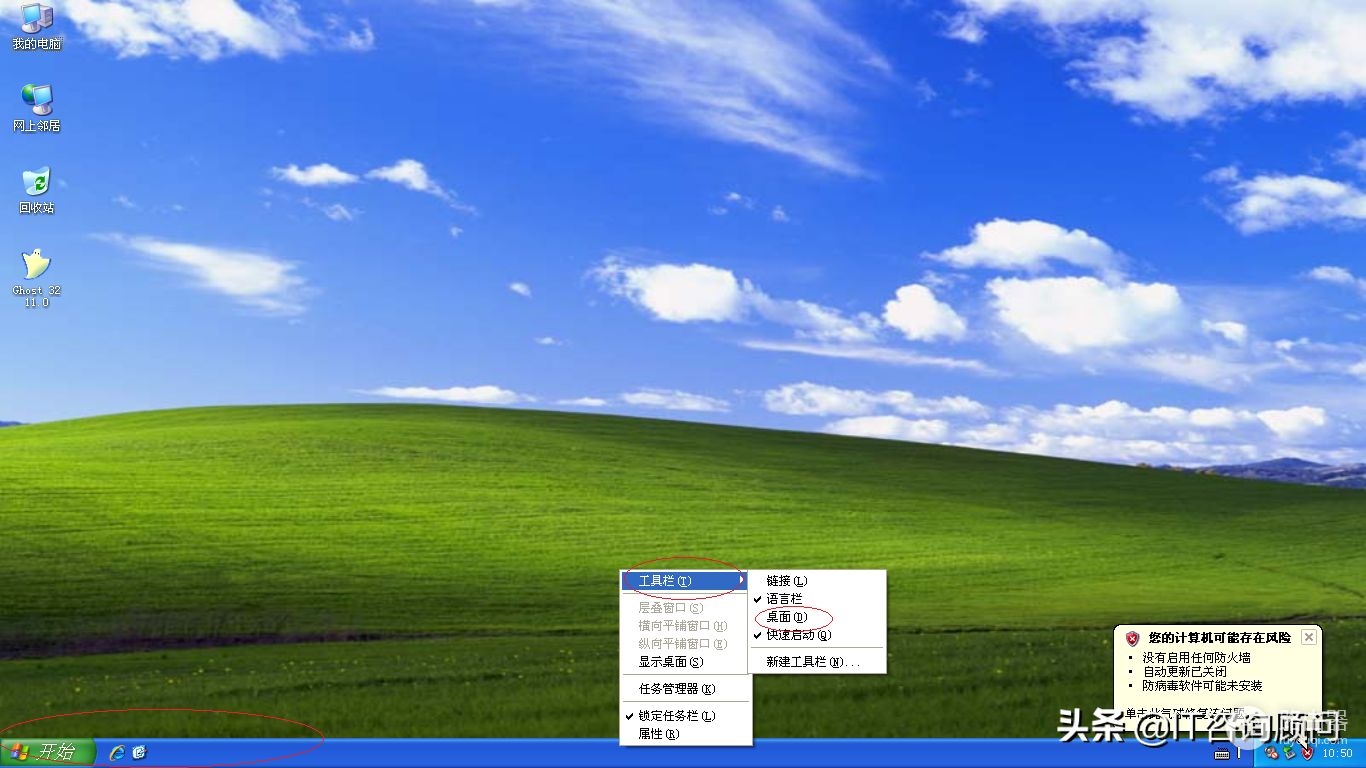
Task: Select the Ghost 32 11.0 desktop icon
Action: [x=37, y=278]
